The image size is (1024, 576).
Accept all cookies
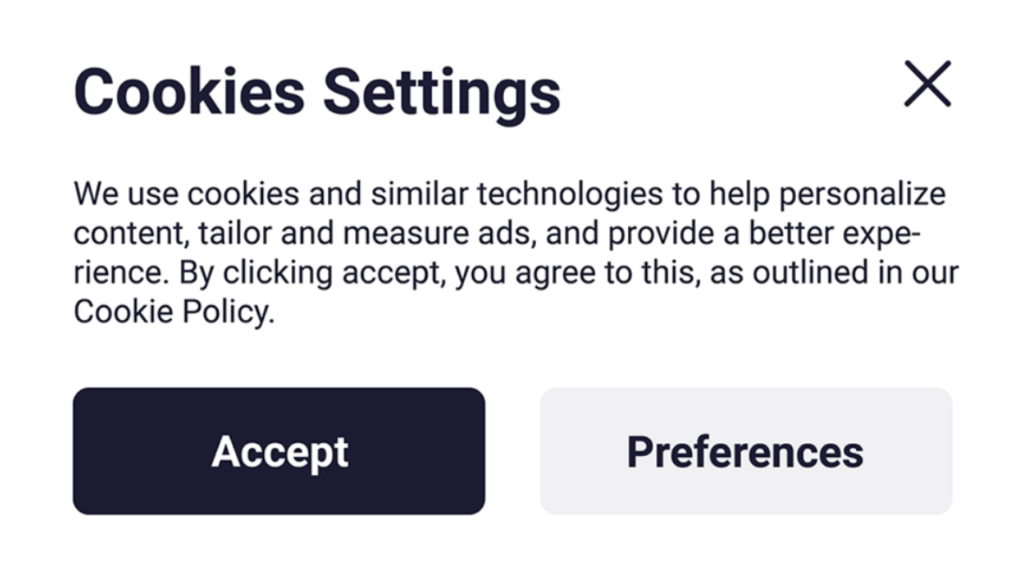[279, 452]
